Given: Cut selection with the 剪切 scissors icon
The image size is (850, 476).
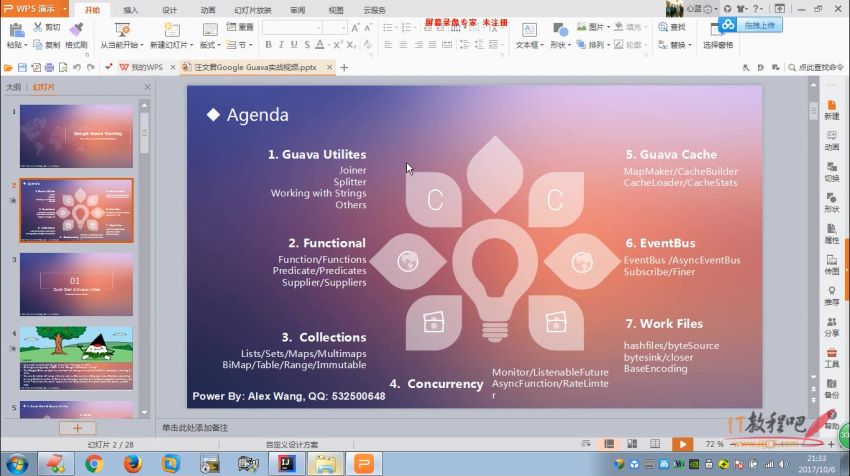Looking at the screenshot, I should pyautogui.click(x=37, y=27).
